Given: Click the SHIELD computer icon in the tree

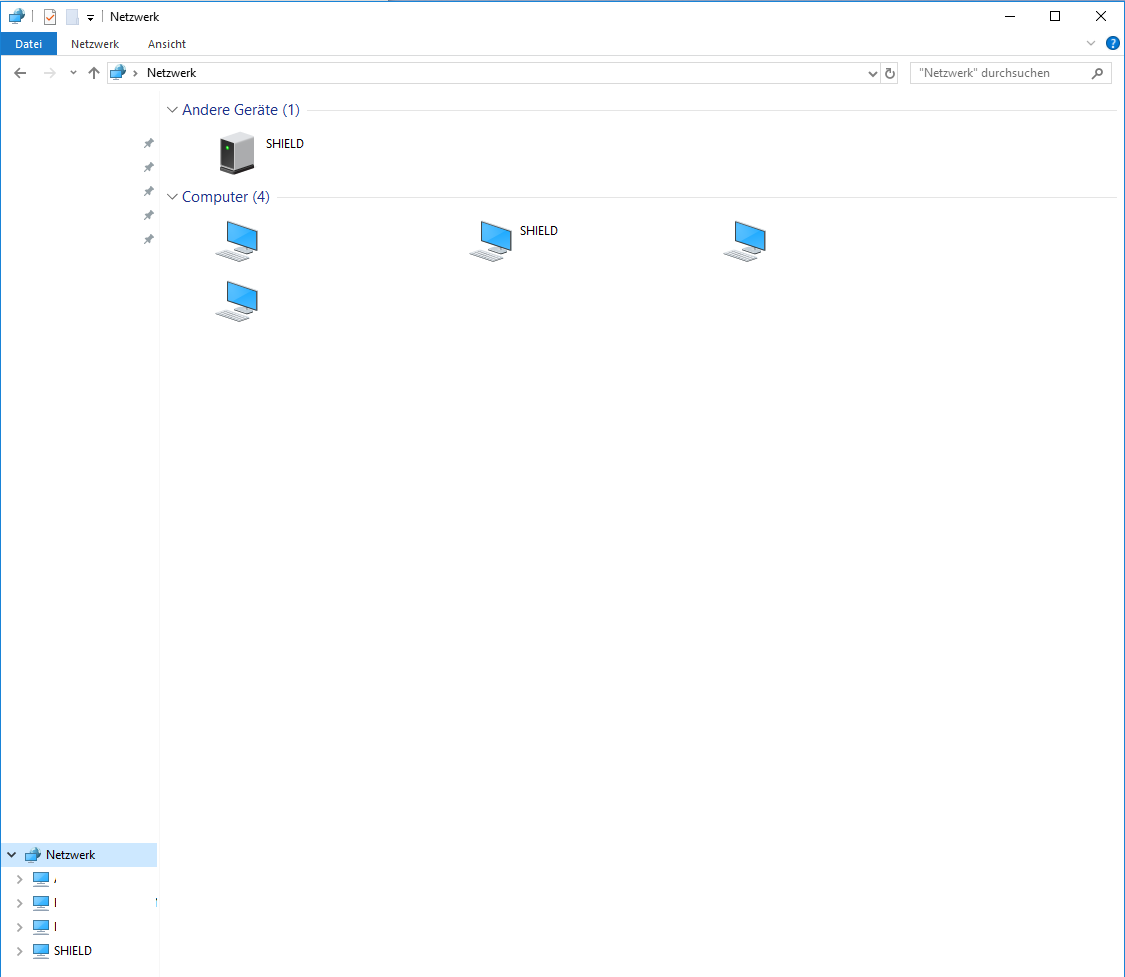Looking at the screenshot, I should [41, 950].
